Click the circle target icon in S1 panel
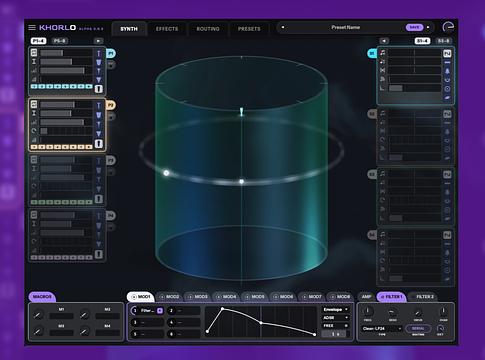The height and width of the screenshot is (360, 485). 447,89
